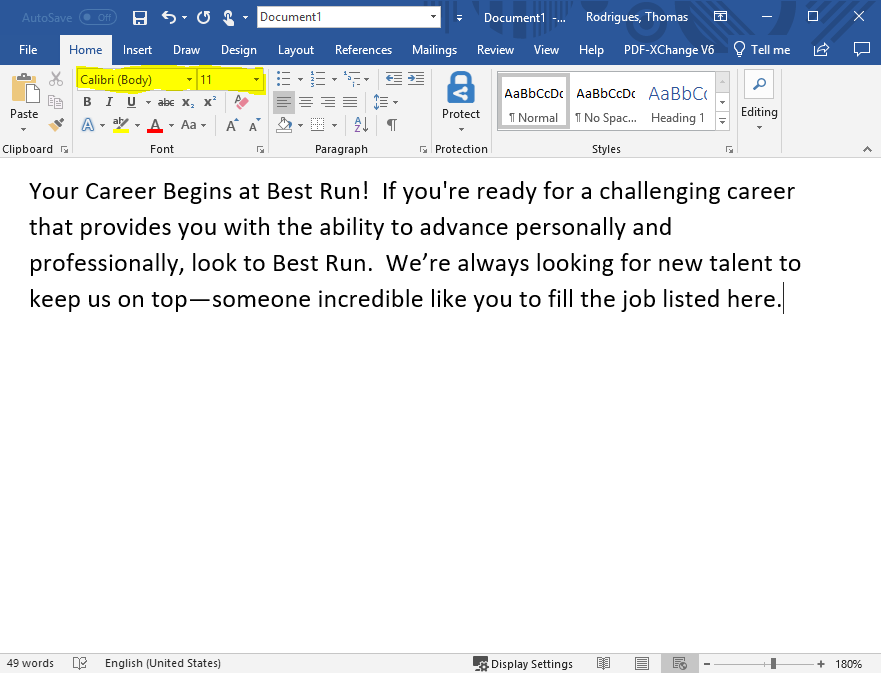Viewport: 881px width, 673px height.
Task: Switch to Read Mode view
Action: (603, 663)
